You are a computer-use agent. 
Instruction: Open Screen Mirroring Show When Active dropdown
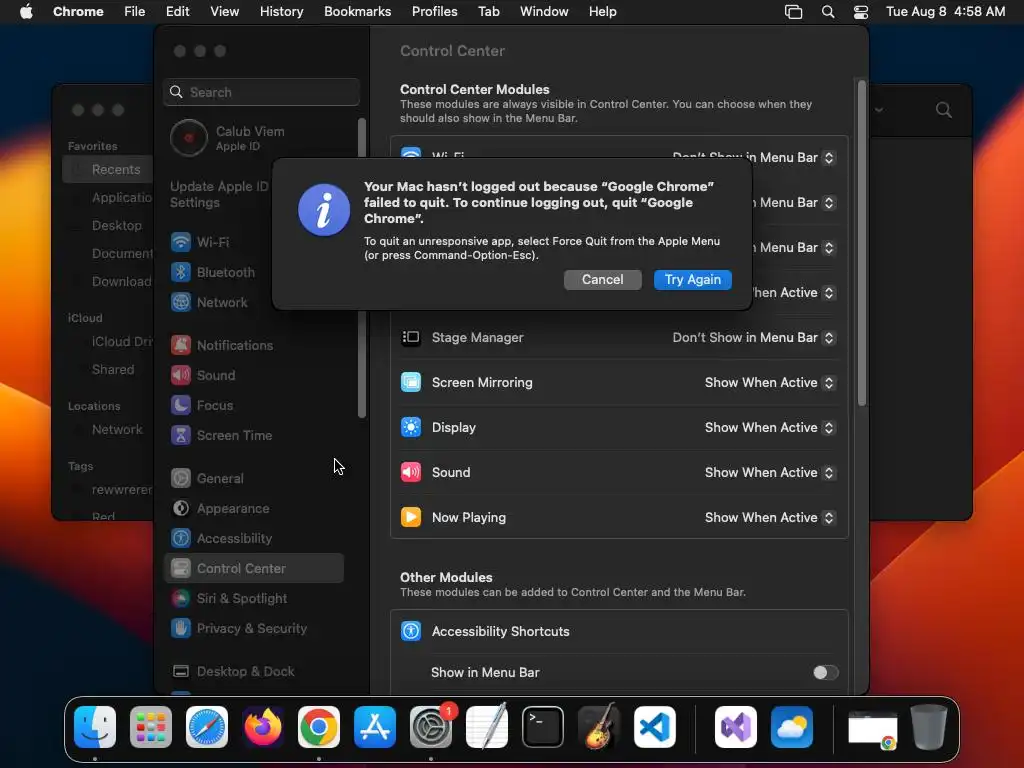pyautogui.click(x=770, y=383)
